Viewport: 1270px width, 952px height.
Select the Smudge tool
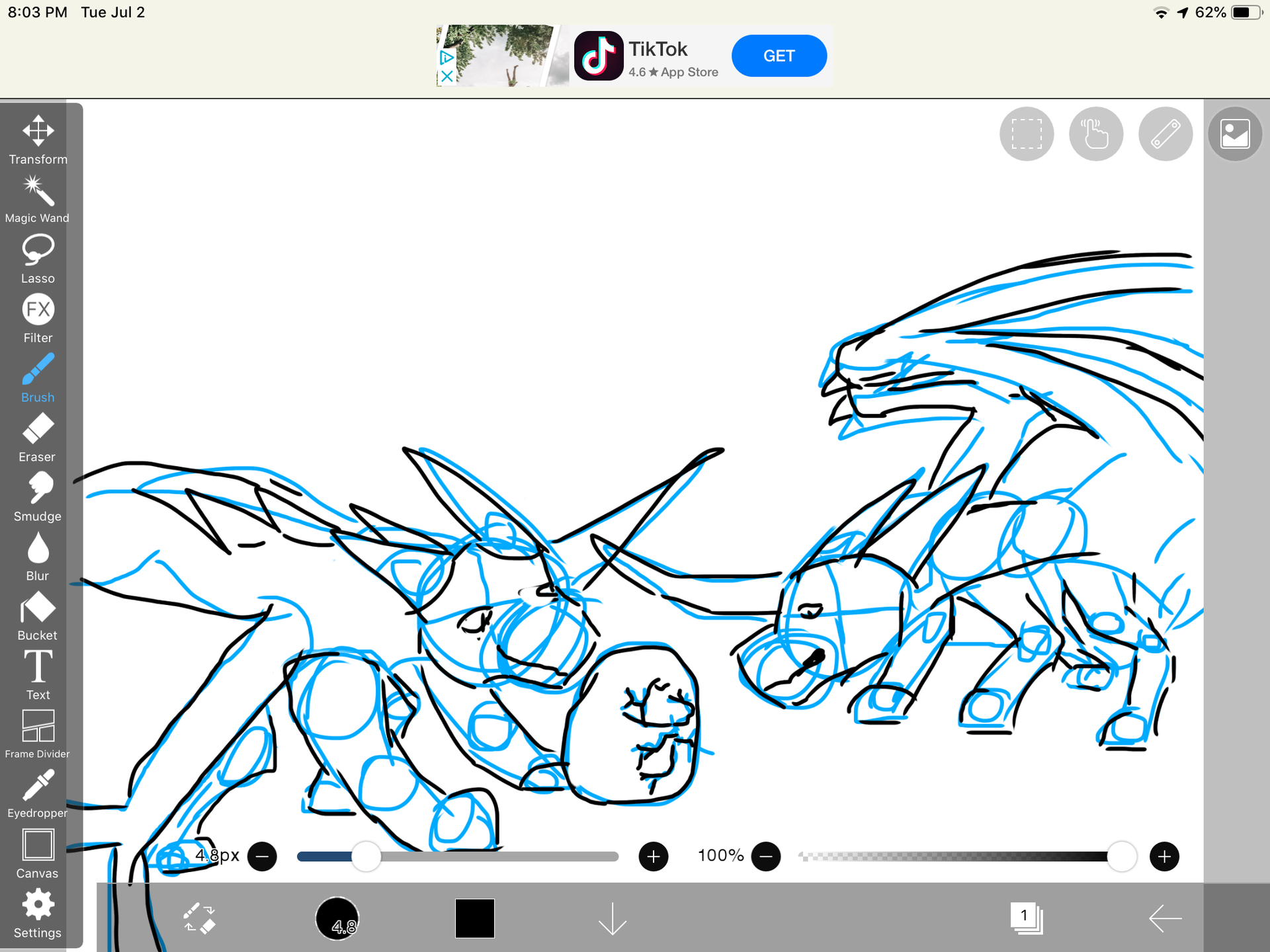[38, 497]
